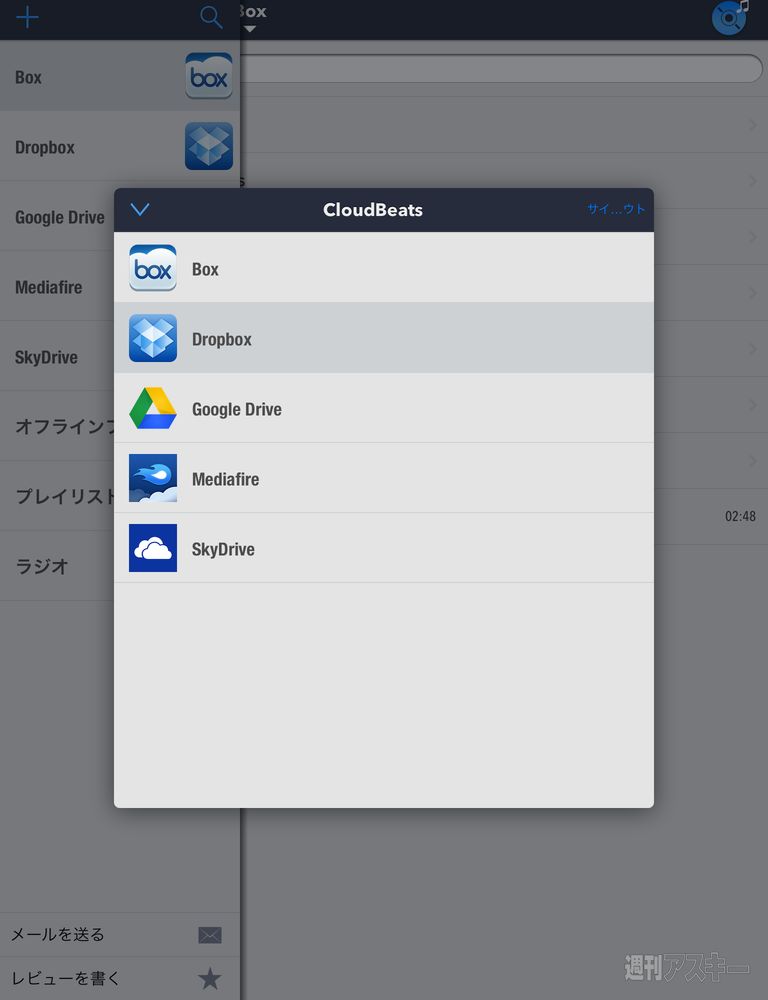Open the Box title dropdown arrow

pos(250,29)
